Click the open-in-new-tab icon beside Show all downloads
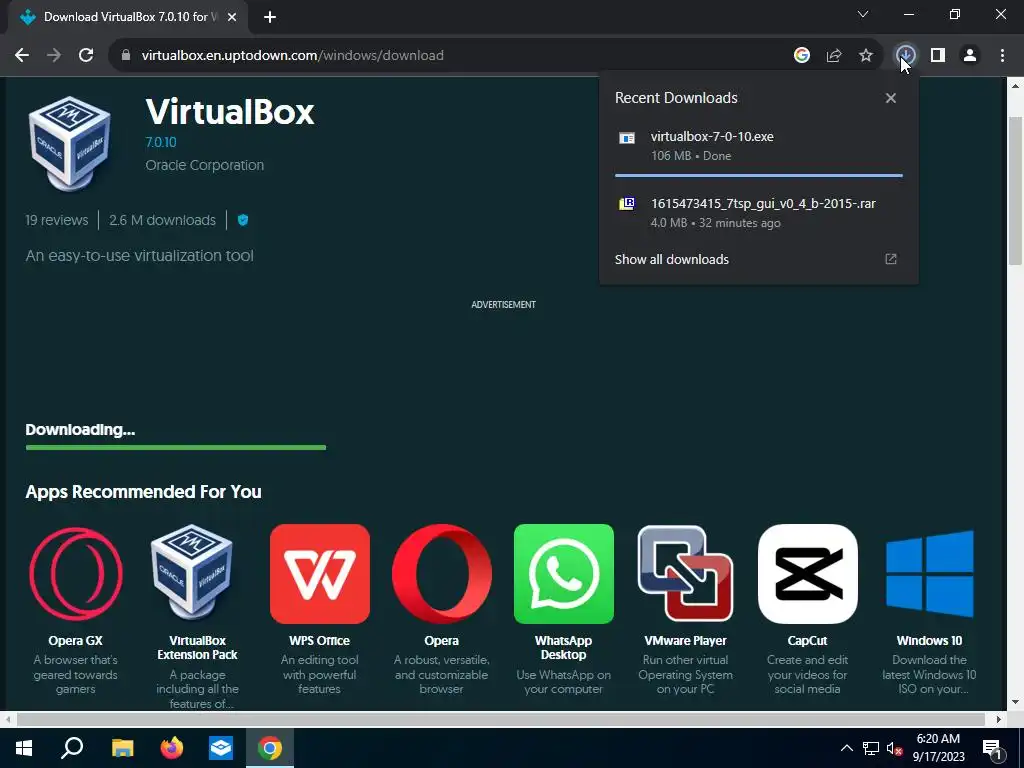This screenshot has height=768, width=1024. (891, 259)
